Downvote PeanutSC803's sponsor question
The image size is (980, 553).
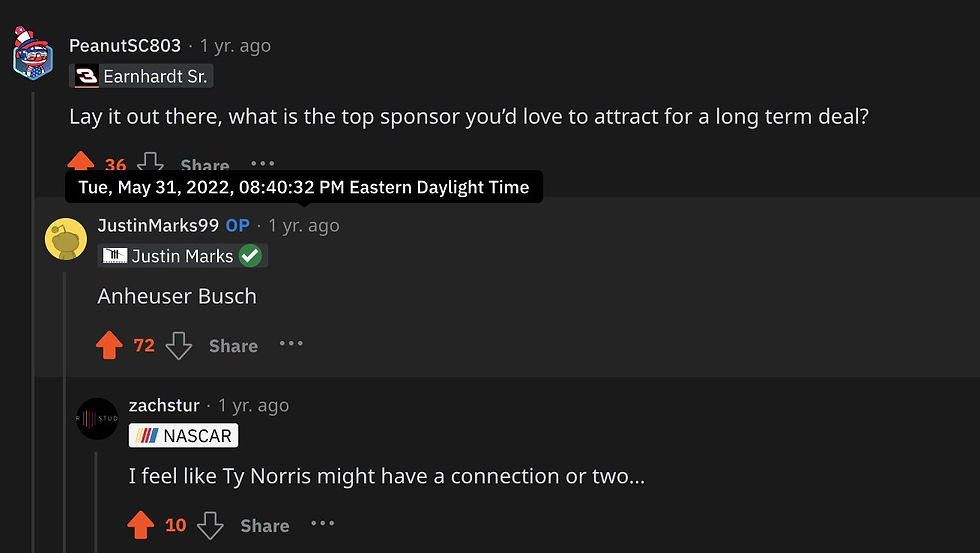[150, 164]
